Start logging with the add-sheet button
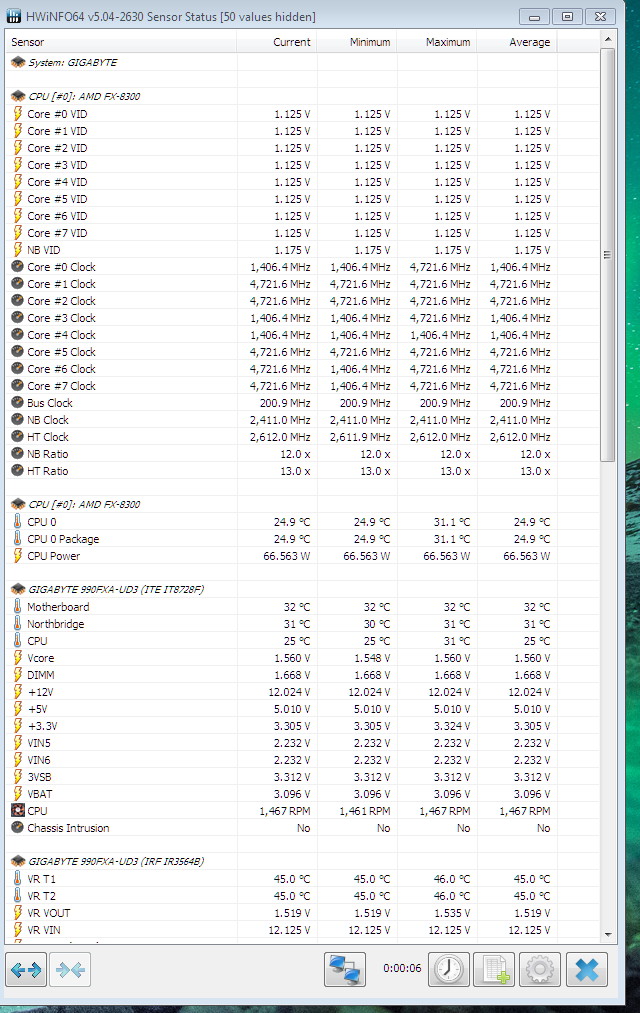Image resolution: width=640 pixels, height=1013 pixels. (x=494, y=969)
